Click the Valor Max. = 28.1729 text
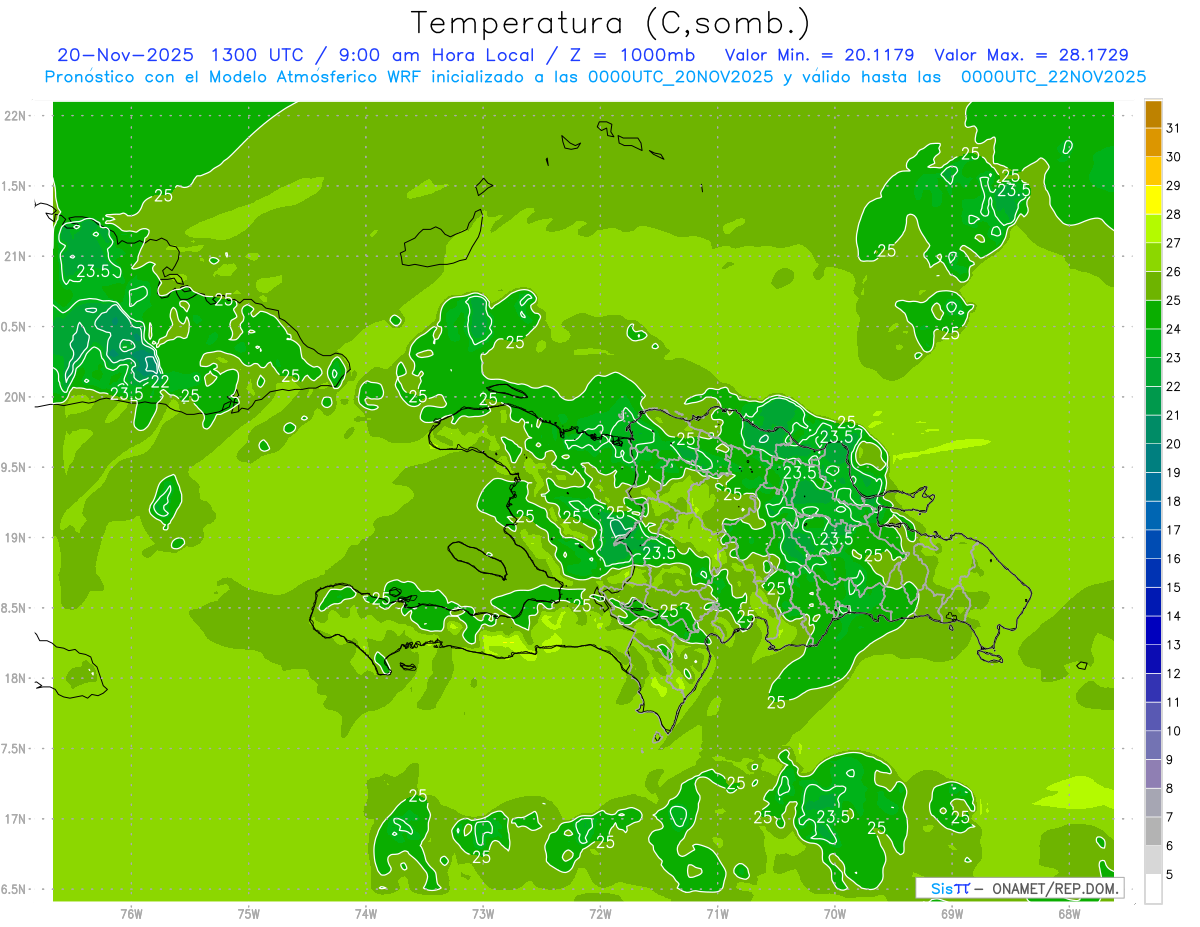Screen dimensions: 1200x927 [x=1031, y=55]
